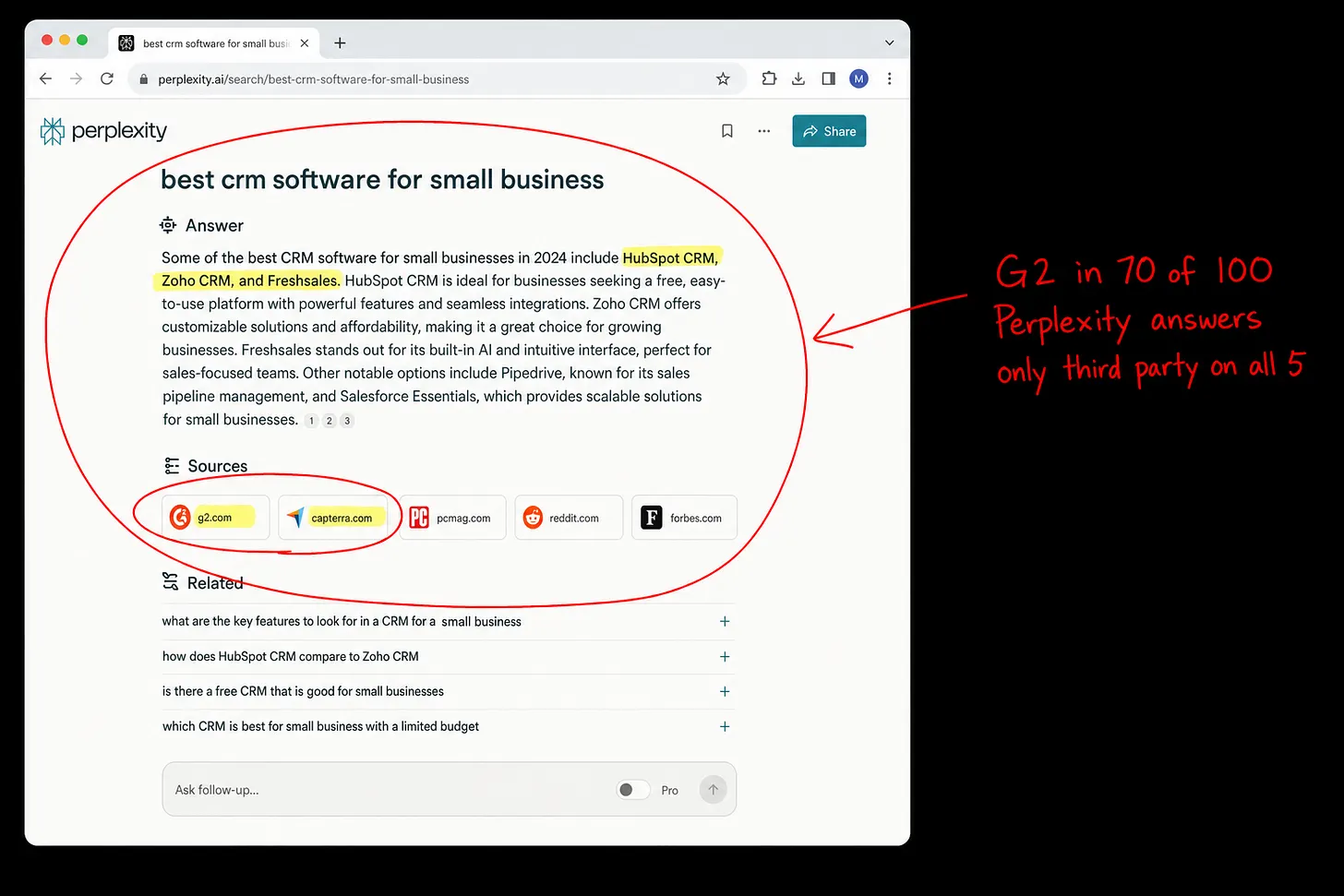Expand 'free CRM that is good' question
The height and width of the screenshot is (896, 1344).
[725, 691]
